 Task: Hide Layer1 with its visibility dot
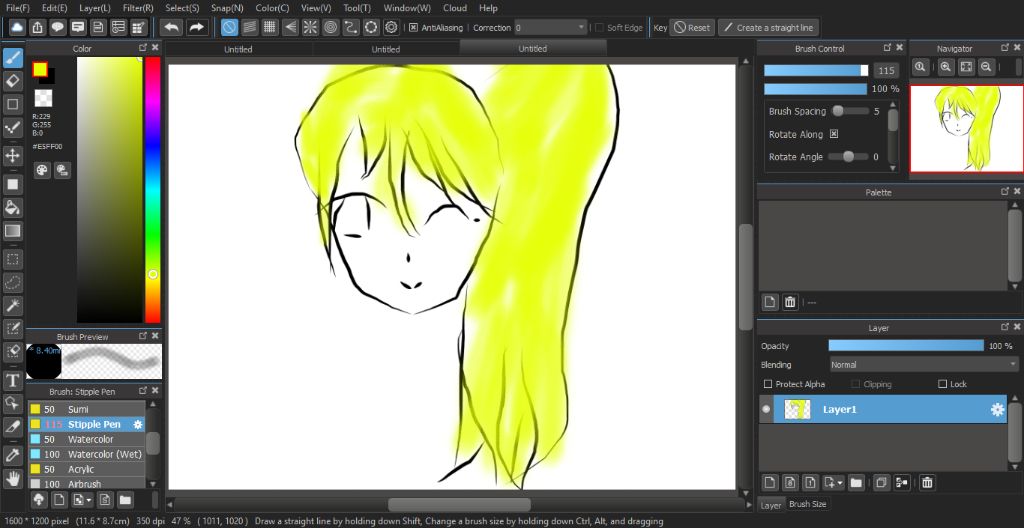[766, 409]
